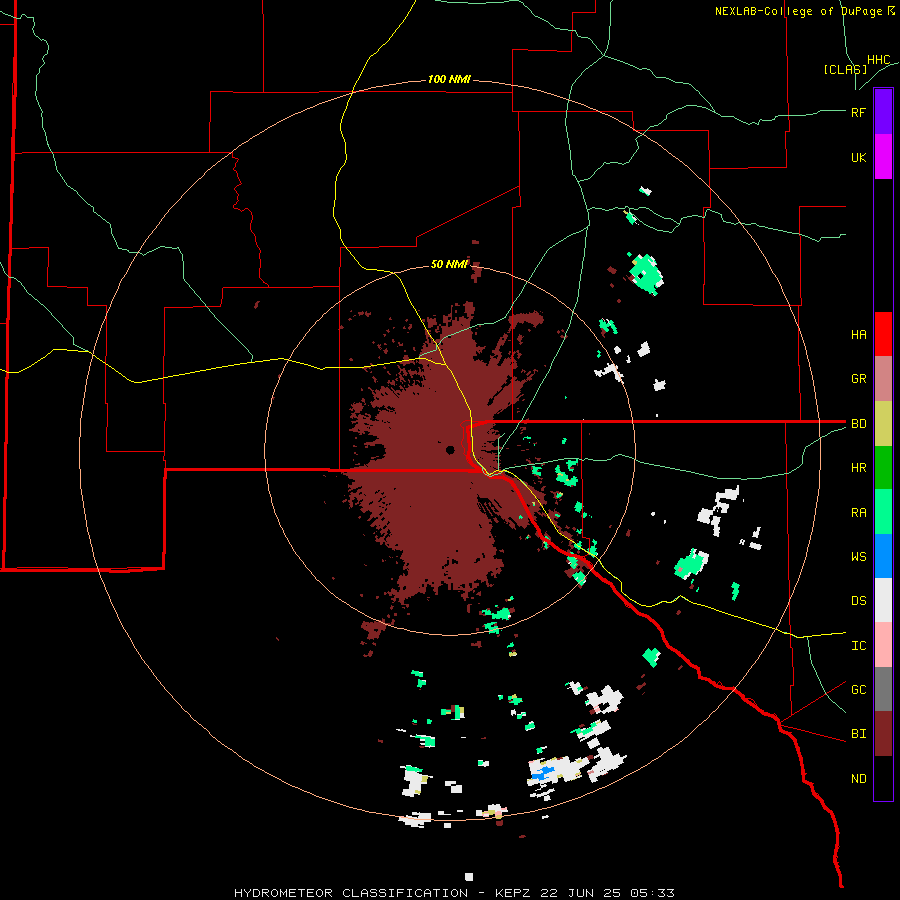Click the "GC" legend label
Image resolution: width=900 pixels, height=900 pixels.
pos(858,689)
